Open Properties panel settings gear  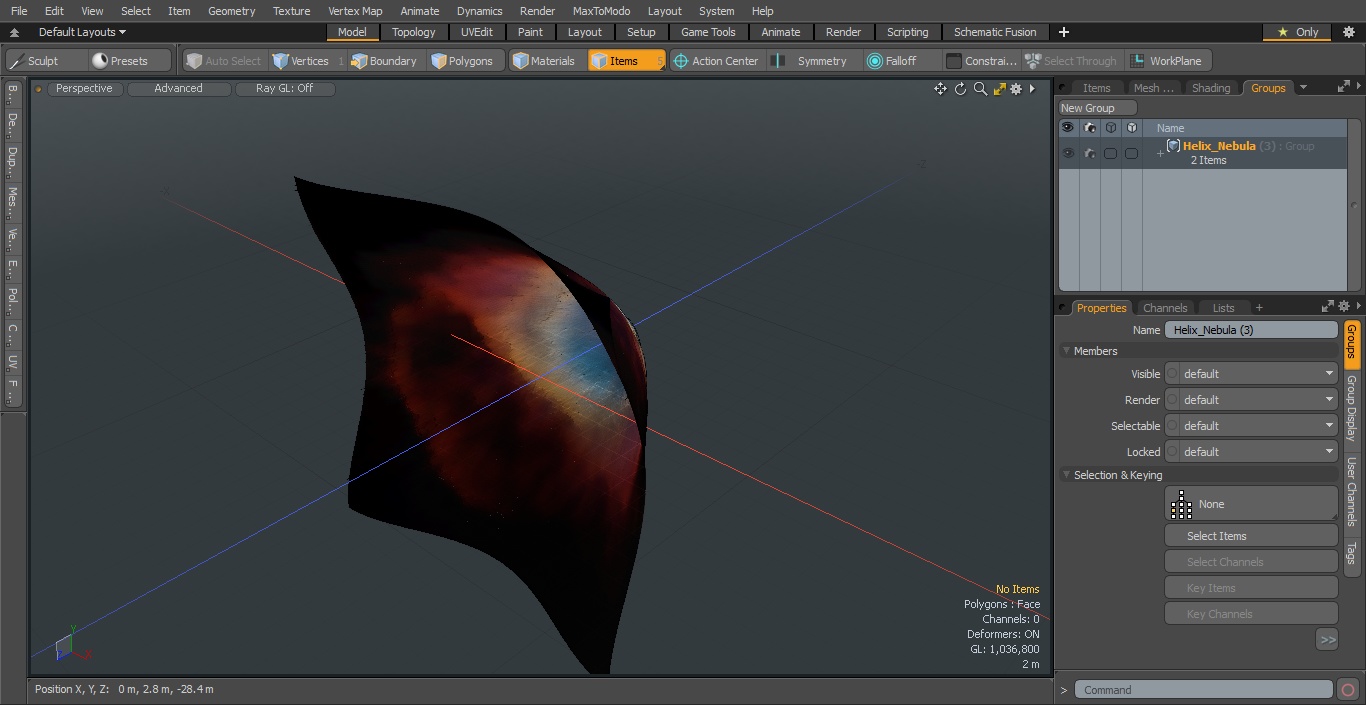click(x=1344, y=307)
